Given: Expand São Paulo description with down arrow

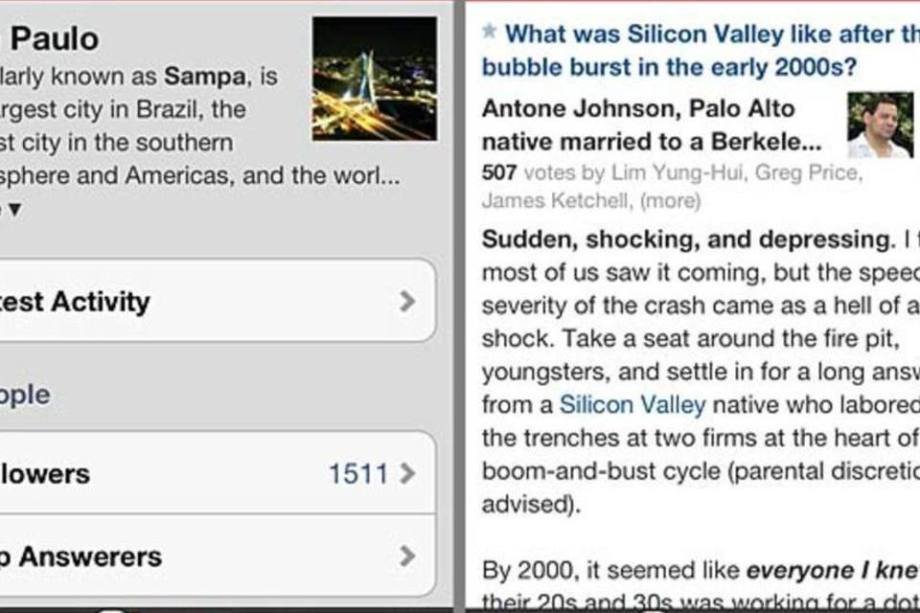Looking at the screenshot, I should tap(13, 209).
